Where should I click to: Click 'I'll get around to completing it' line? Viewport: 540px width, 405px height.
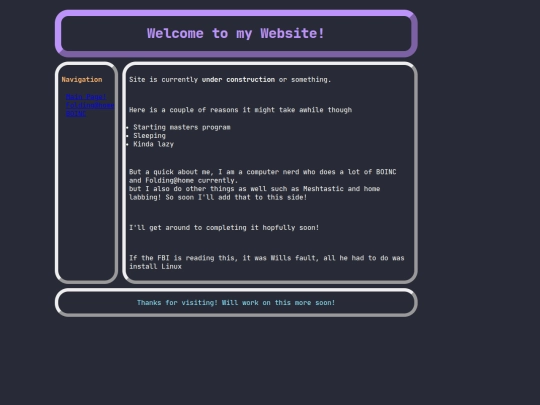coord(224,228)
